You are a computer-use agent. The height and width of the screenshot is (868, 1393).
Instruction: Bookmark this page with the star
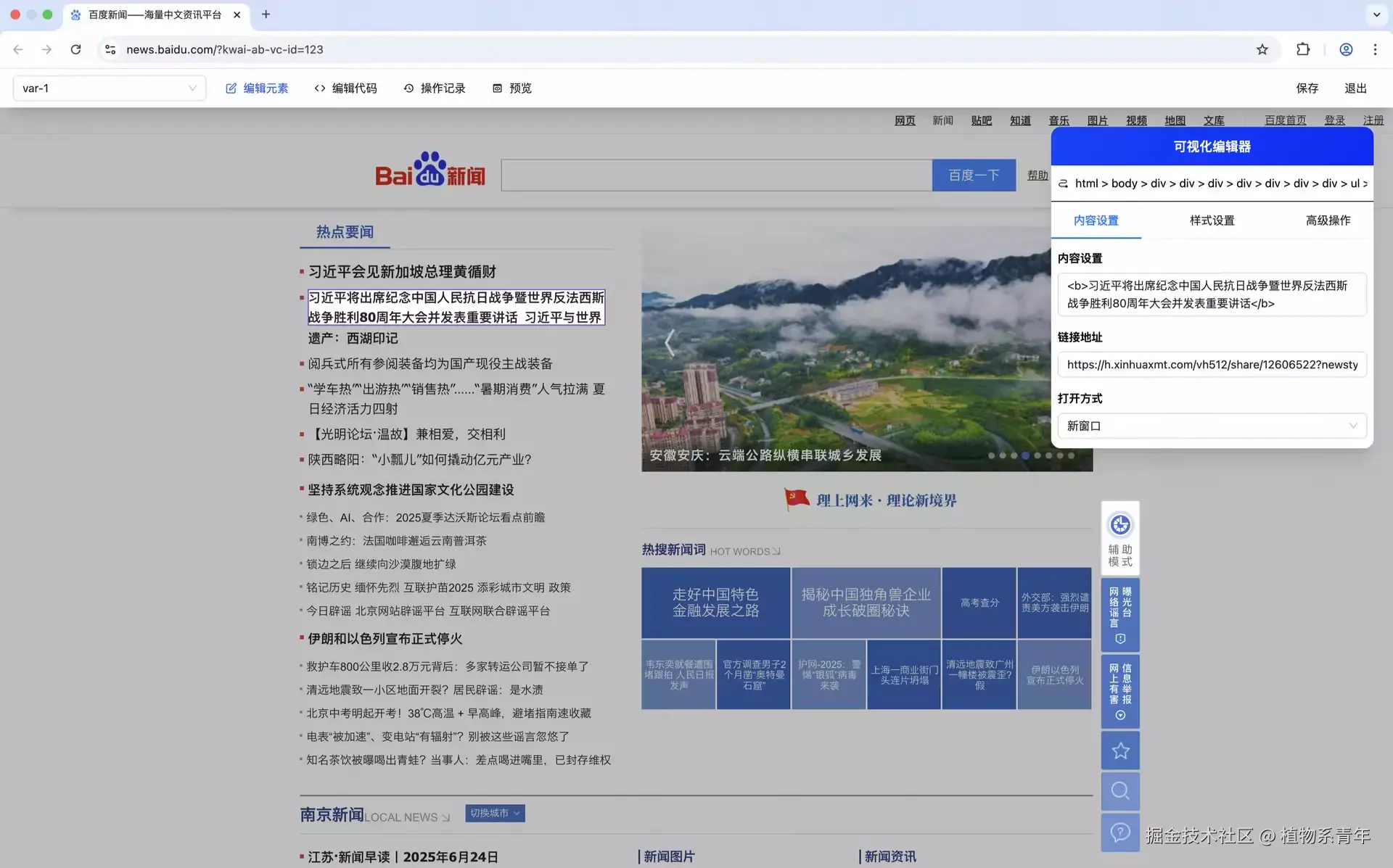[x=1262, y=49]
